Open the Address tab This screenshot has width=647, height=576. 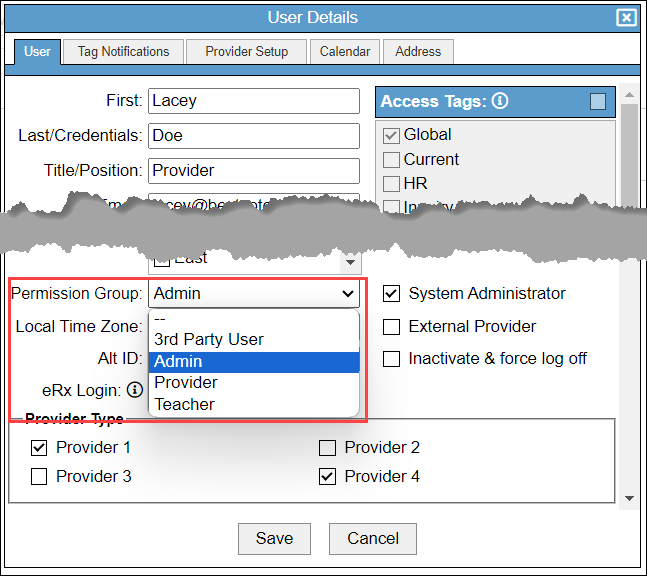pos(418,52)
